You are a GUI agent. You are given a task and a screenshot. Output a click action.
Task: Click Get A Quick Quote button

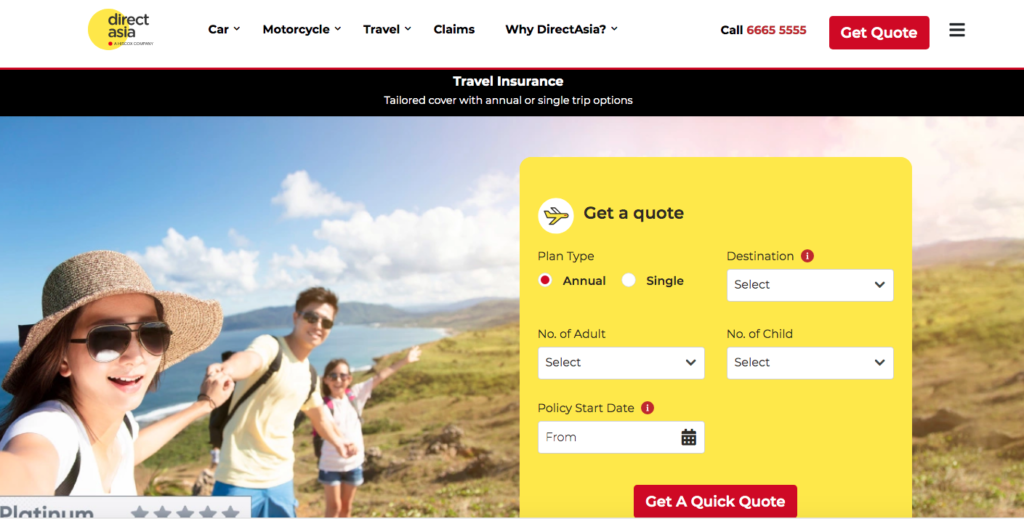click(x=715, y=501)
